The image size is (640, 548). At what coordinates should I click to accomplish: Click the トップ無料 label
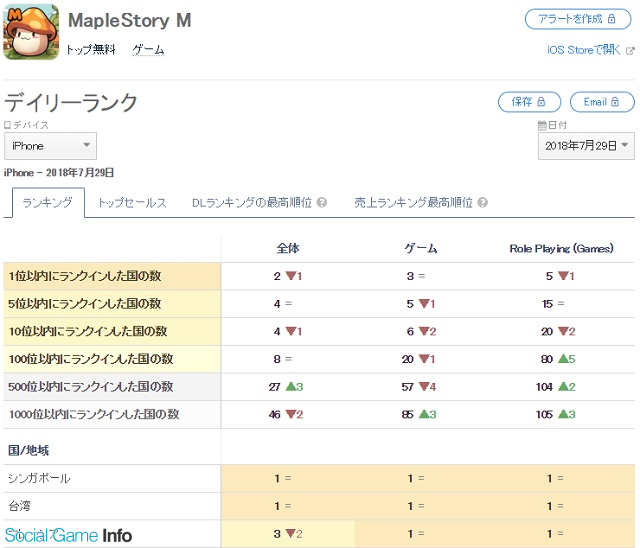[91, 50]
